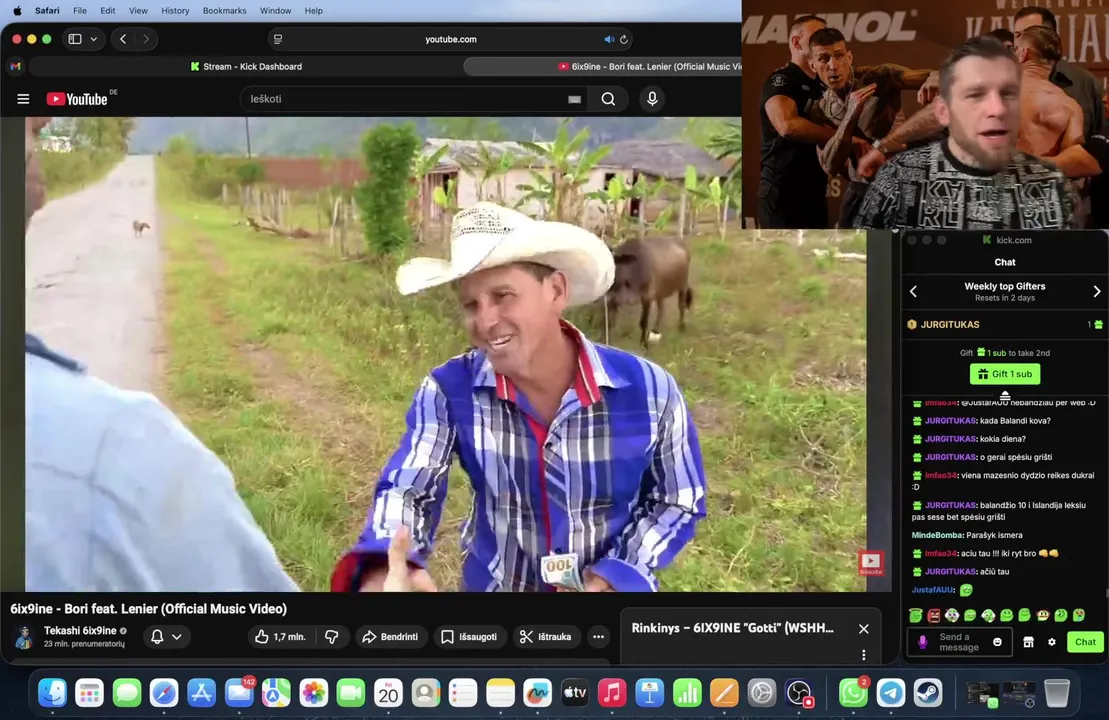The image size is (1109, 720).
Task: Like the video showing 1,7 mln.
Action: click(280, 637)
